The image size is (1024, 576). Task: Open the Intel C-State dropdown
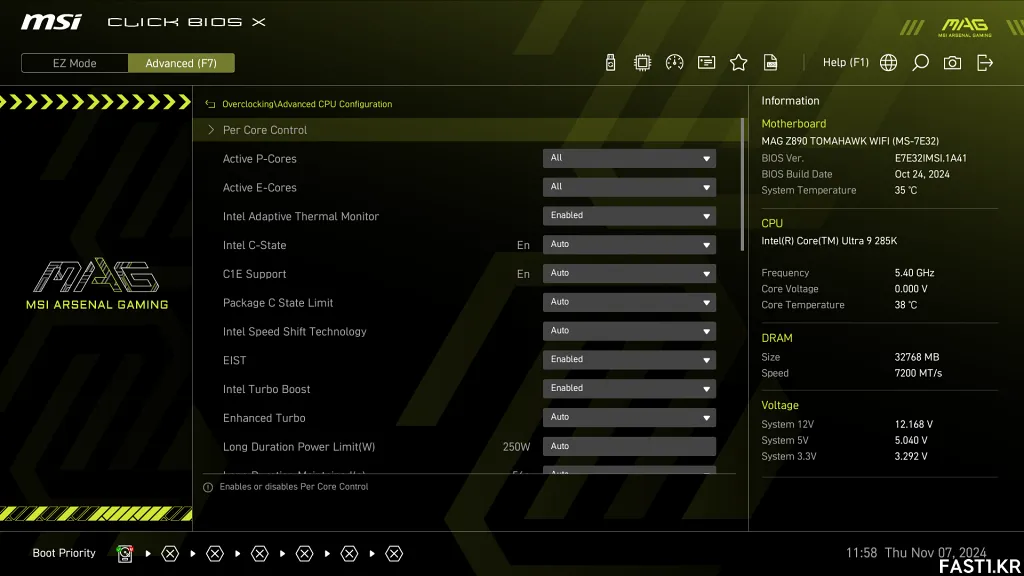(629, 244)
